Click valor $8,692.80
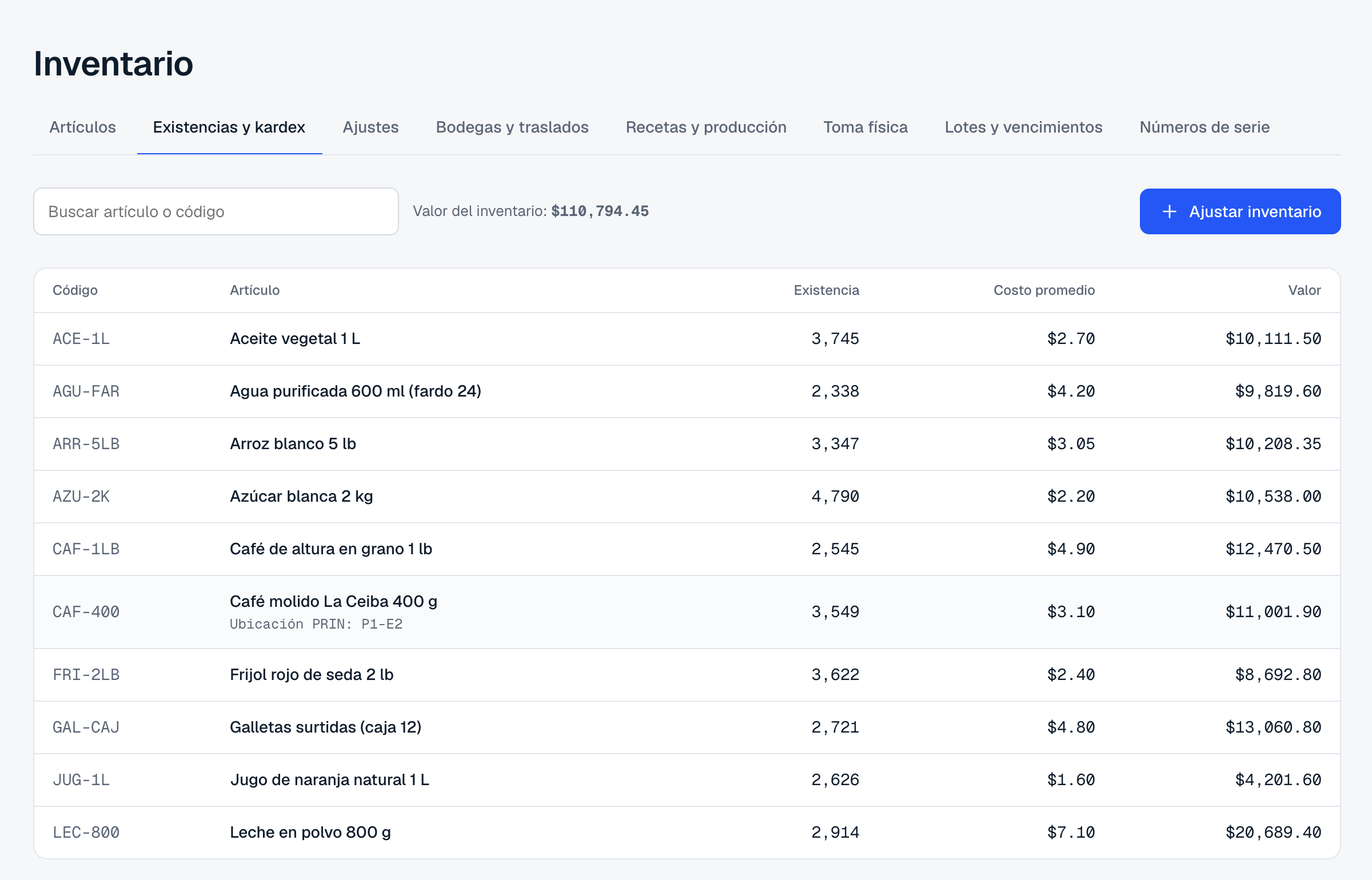1372x880 pixels. click(x=1278, y=675)
